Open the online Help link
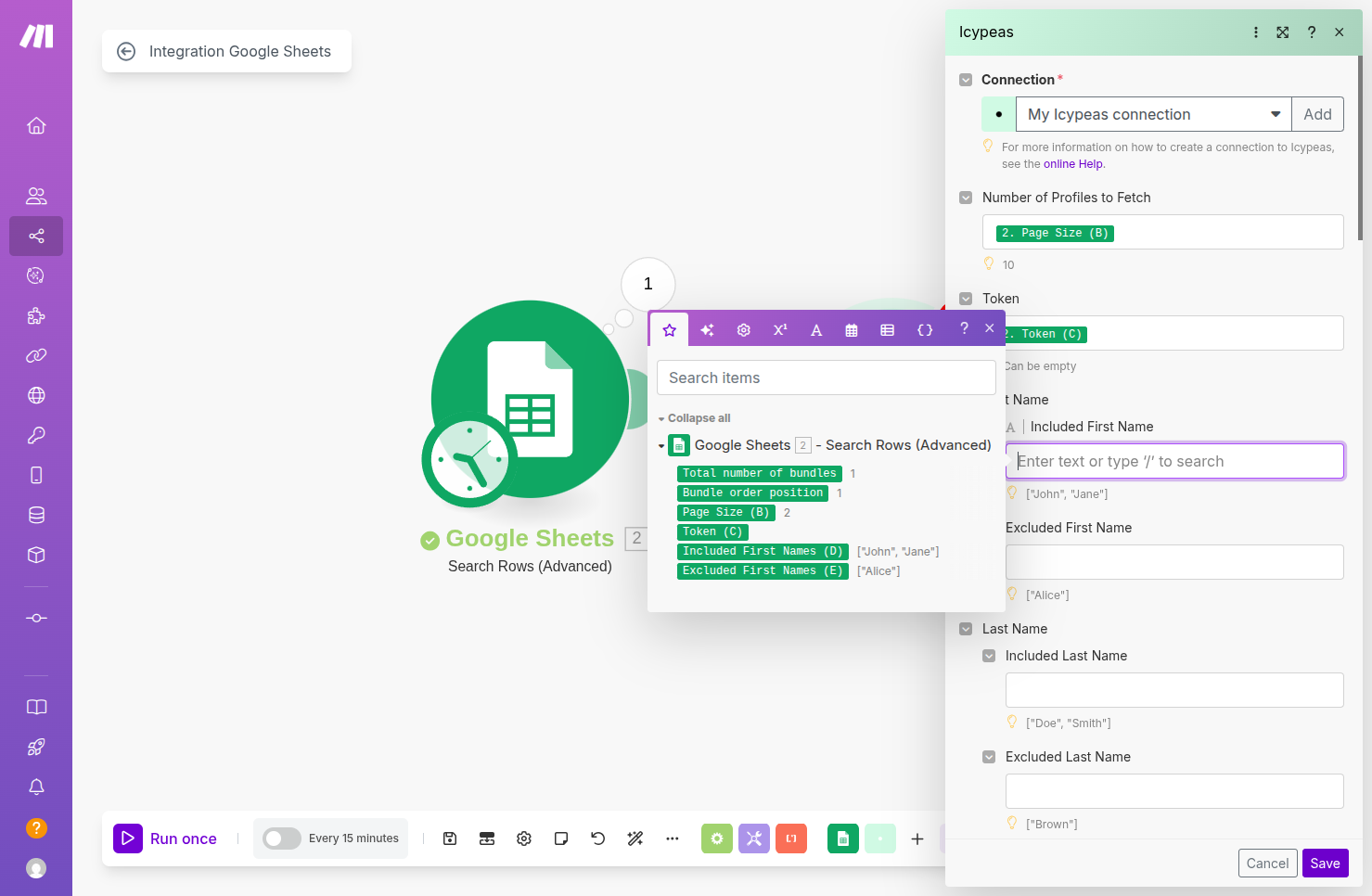The height and width of the screenshot is (896, 1372). click(1073, 164)
